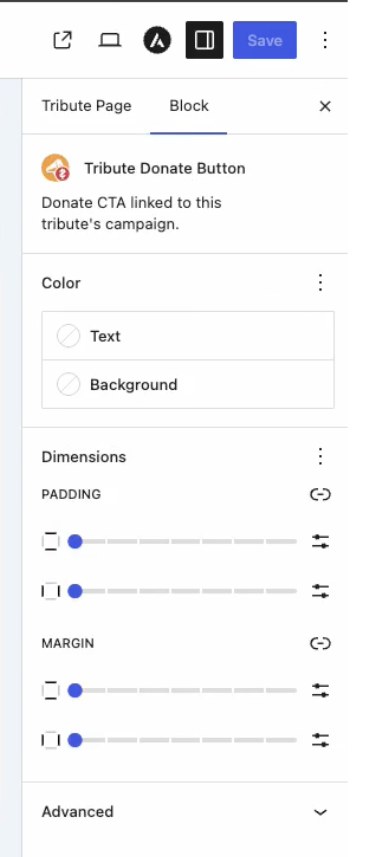The image size is (376, 857).
Task: Click the Tribute Donate Button block icon
Action: (x=56, y=168)
